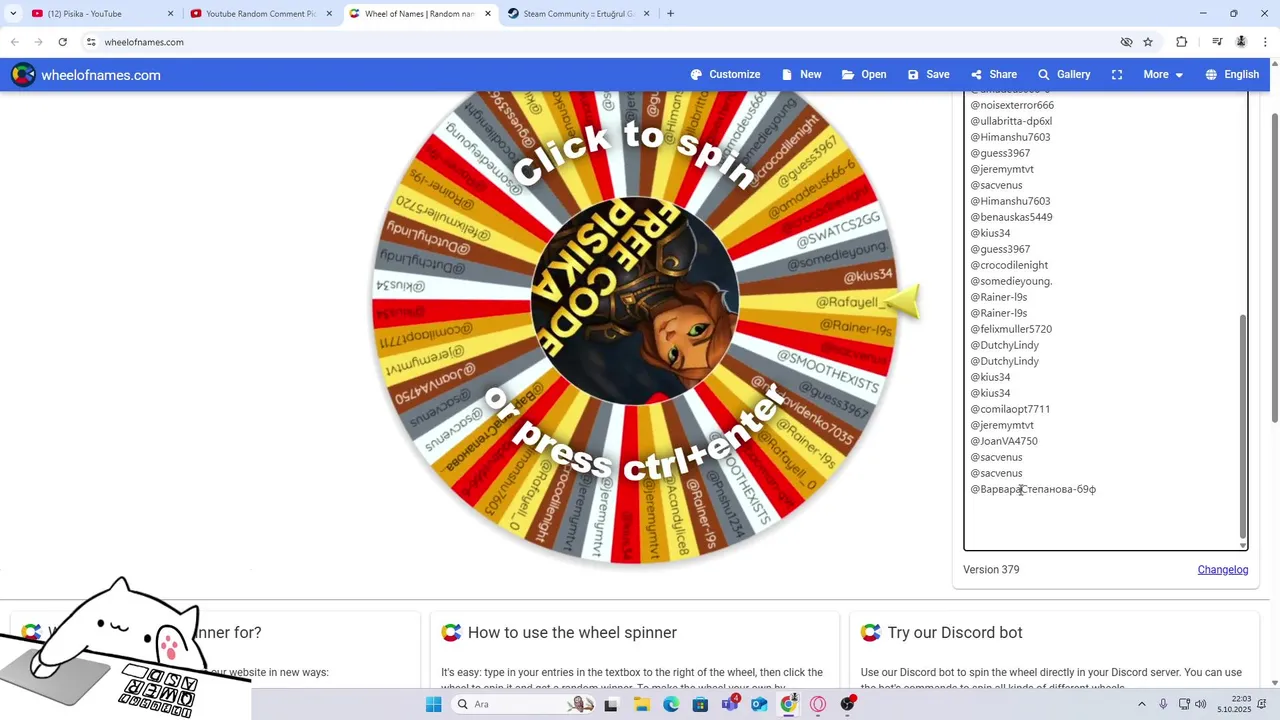The width and height of the screenshot is (1280, 720).
Task: Close the Steam Community tab
Action: [646, 14]
